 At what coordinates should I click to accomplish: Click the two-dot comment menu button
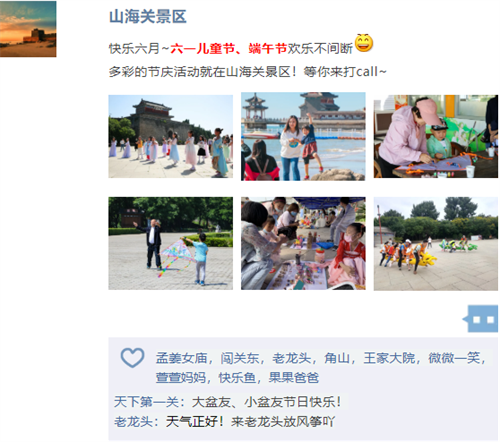point(482,319)
